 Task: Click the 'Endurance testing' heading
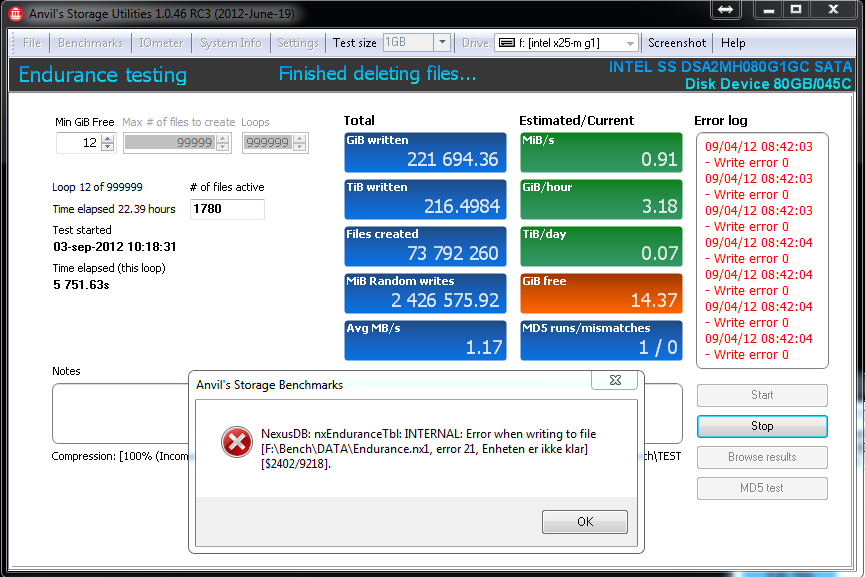(x=103, y=74)
